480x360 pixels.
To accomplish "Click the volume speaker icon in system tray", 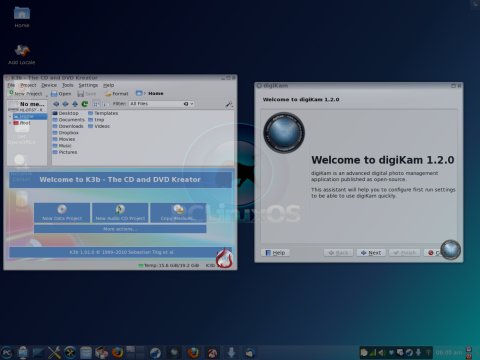I will point(381,352).
